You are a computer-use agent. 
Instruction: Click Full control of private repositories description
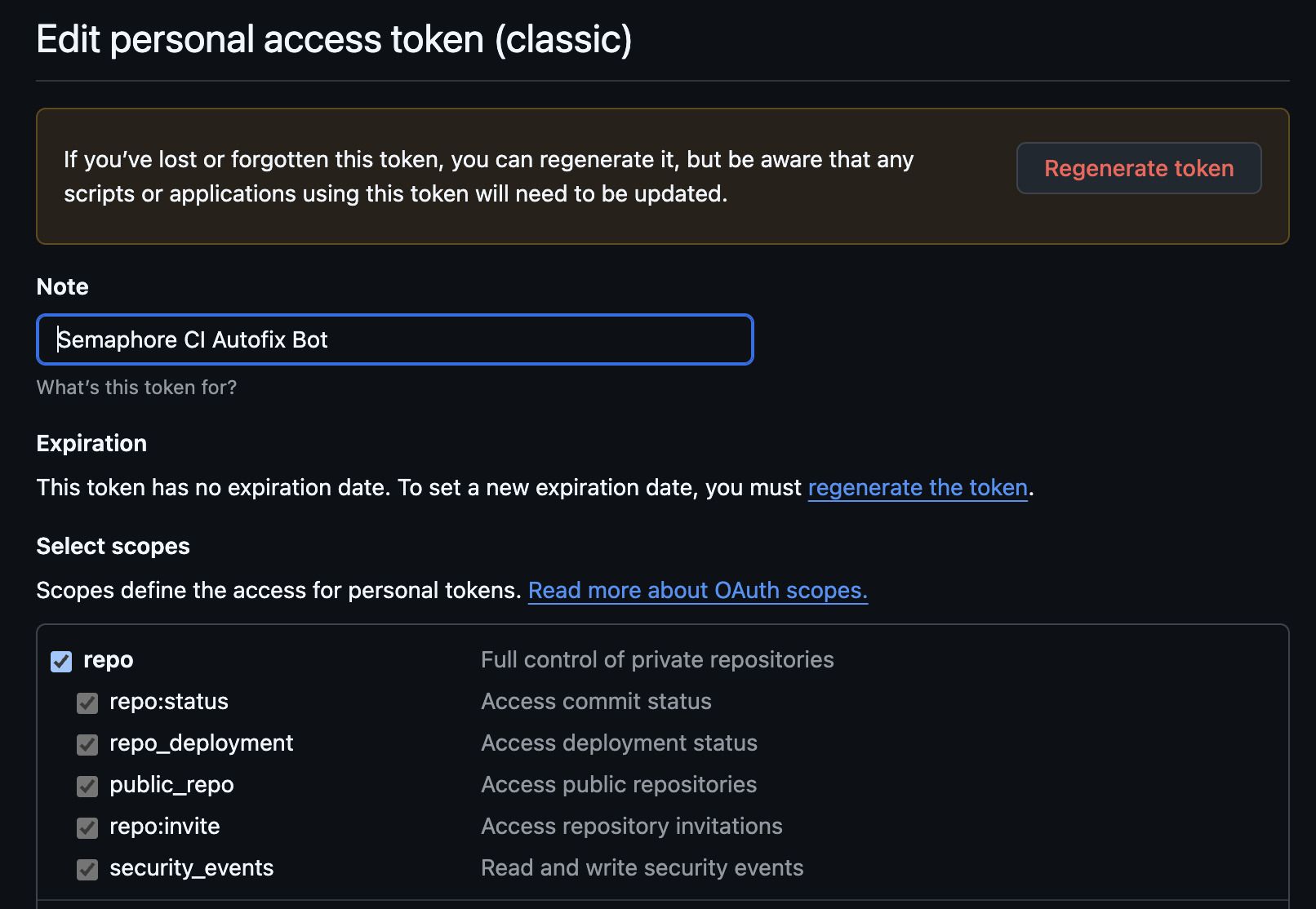[x=657, y=659]
